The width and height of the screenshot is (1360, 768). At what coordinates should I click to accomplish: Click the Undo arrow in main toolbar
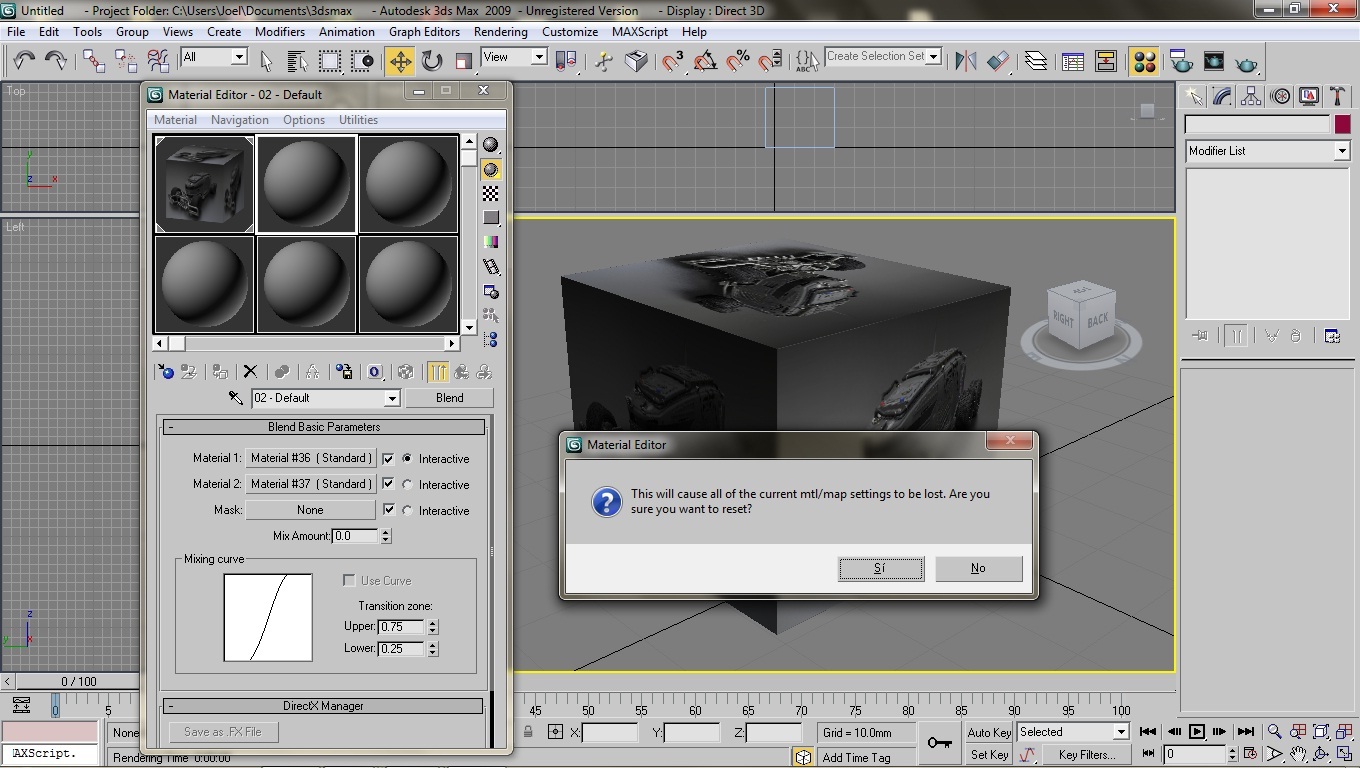24,61
